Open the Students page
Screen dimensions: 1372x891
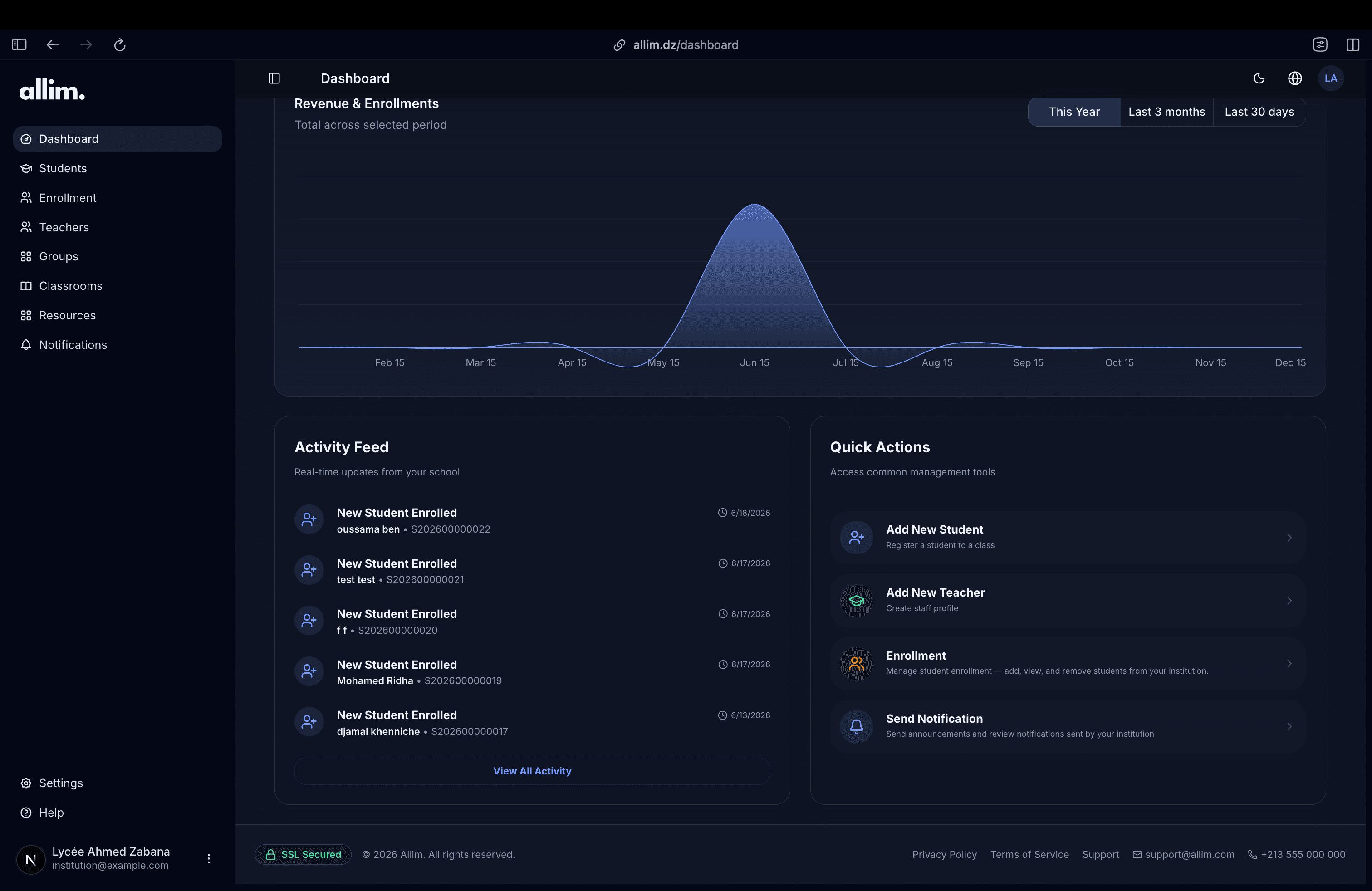[x=118, y=168]
